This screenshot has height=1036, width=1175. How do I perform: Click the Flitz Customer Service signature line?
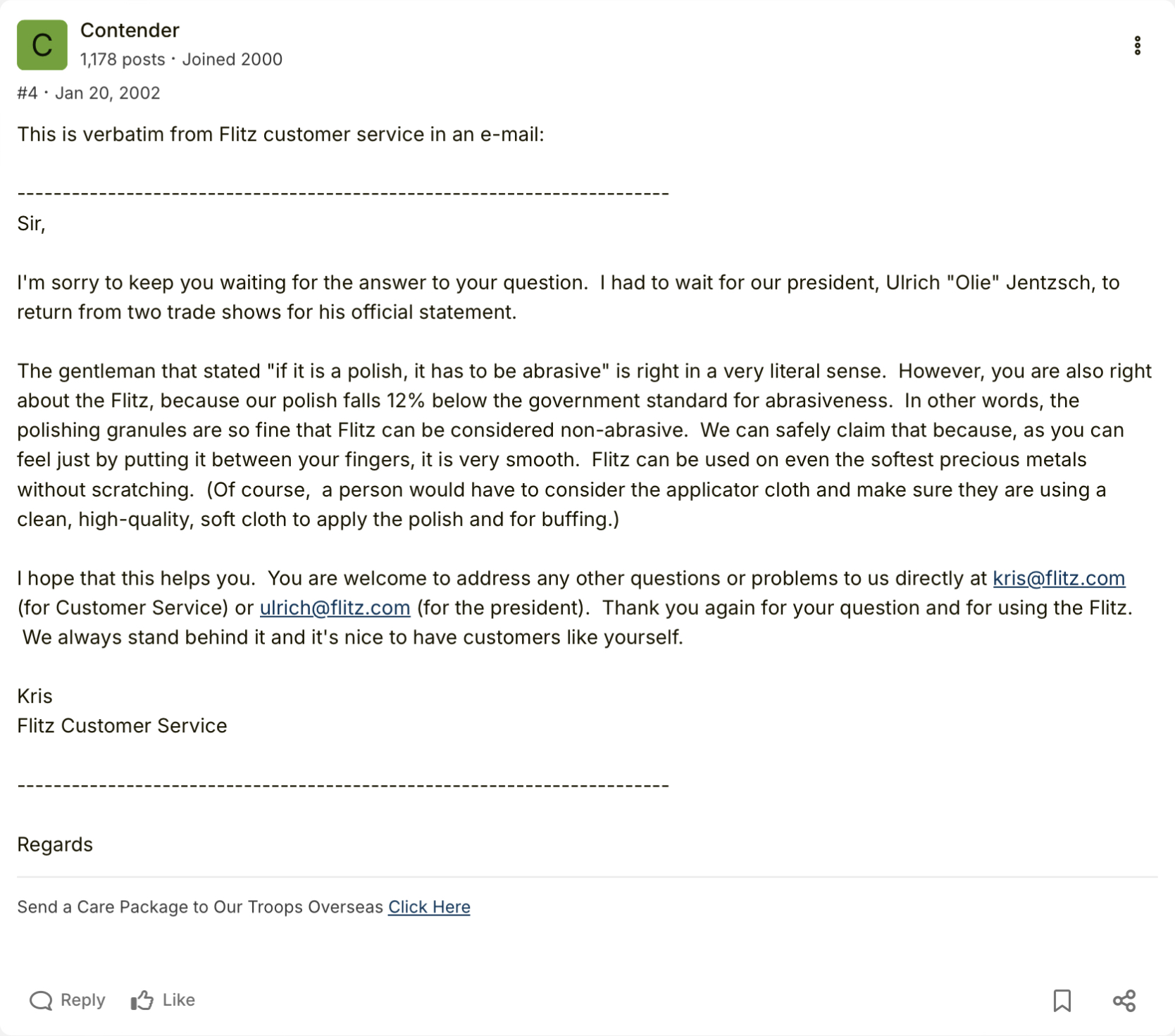(x=122, y=725)
